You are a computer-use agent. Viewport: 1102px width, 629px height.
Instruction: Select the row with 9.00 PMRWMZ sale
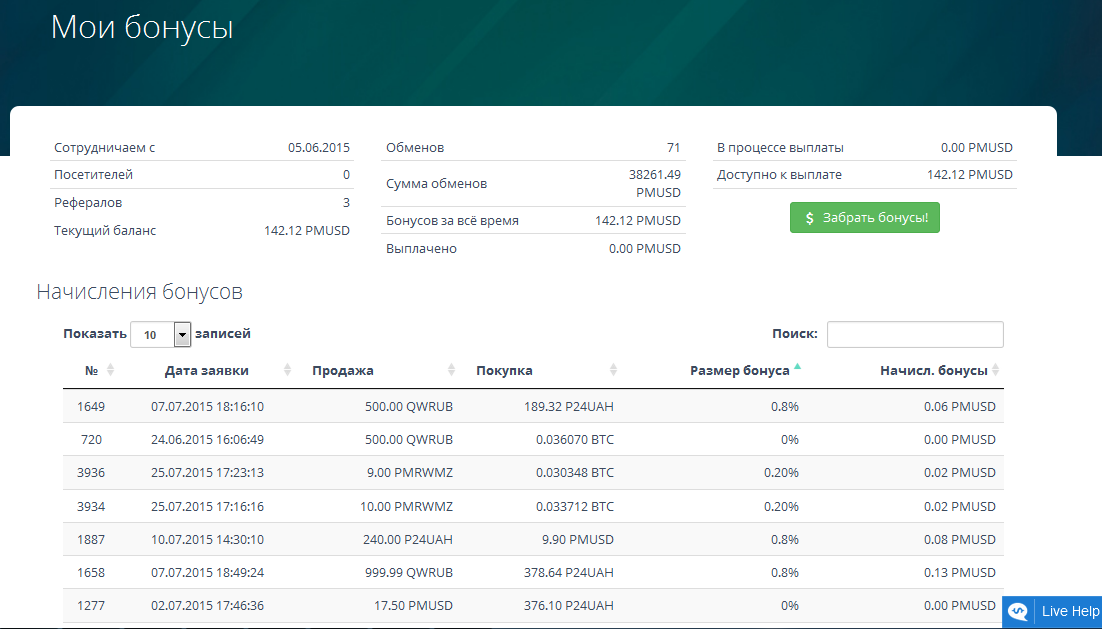(406, 473)
